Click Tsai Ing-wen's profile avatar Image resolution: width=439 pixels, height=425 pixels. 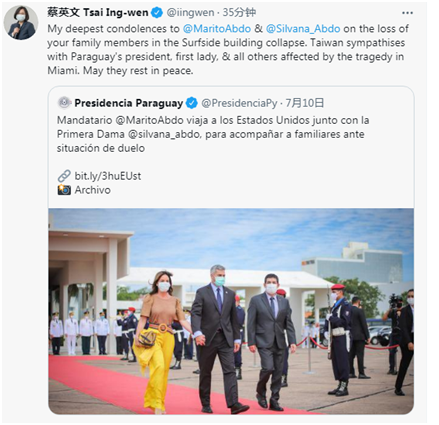tap(21, 22)
